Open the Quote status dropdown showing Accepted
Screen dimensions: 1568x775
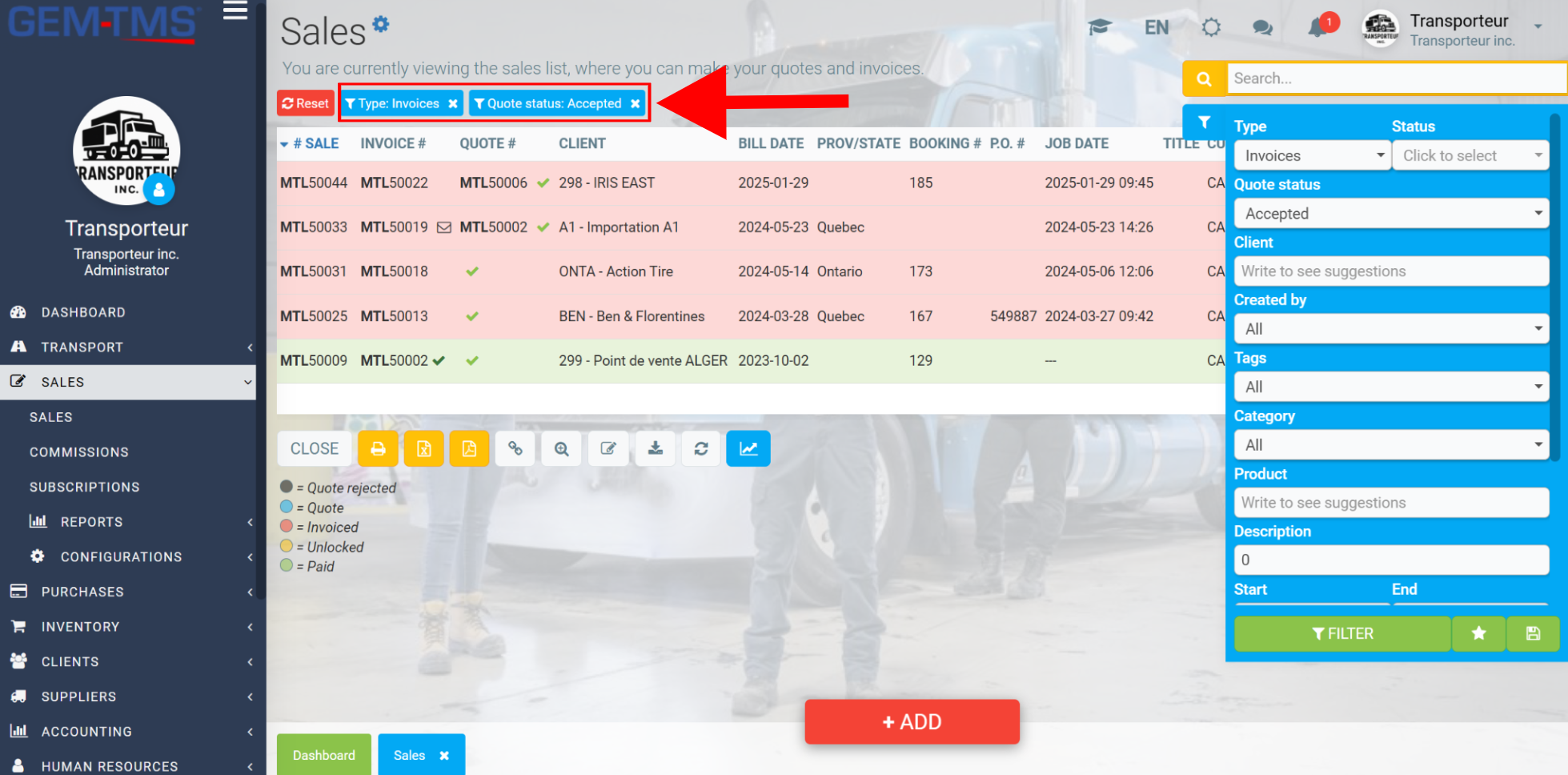[1392, 214]
